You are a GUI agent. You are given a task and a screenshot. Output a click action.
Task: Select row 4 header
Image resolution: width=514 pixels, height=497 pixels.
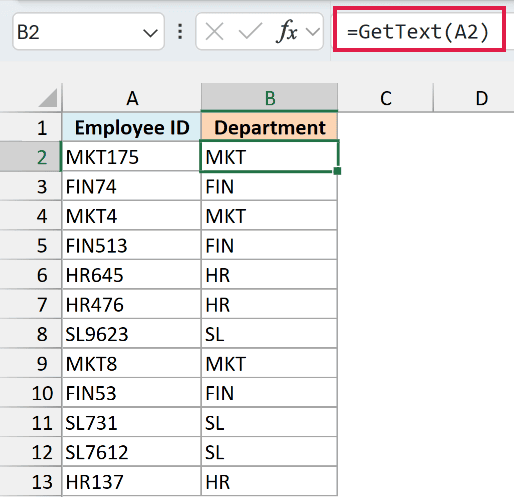pyautogui.click(x=31, y=216)
